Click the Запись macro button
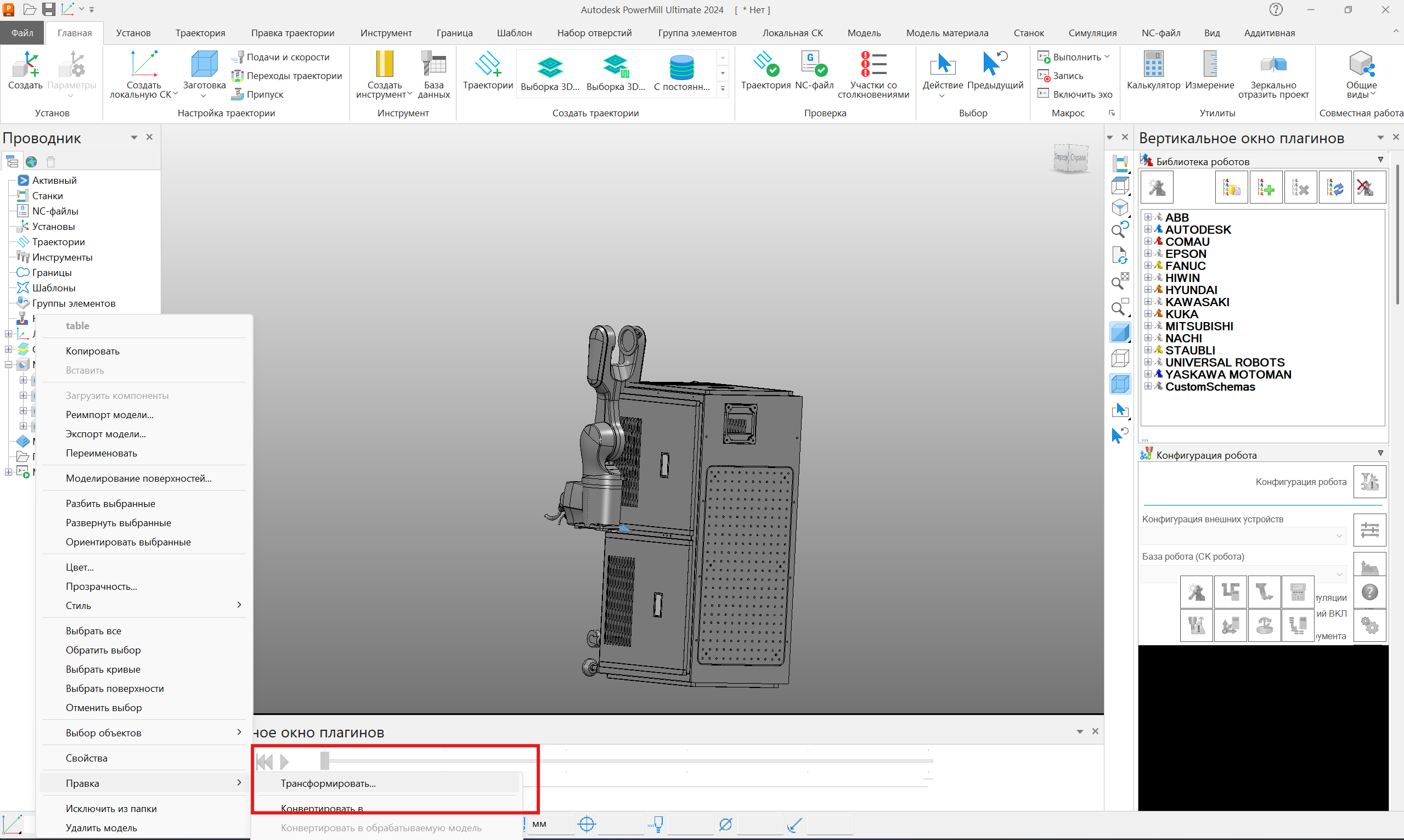This screenshot has width=1404, height=840. pos(1061,75)
